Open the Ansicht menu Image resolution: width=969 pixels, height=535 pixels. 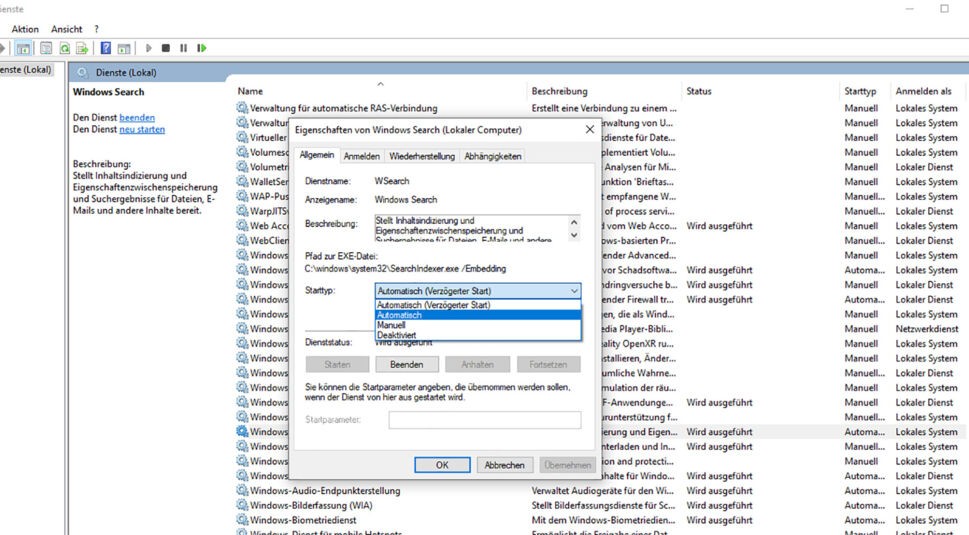[67, 29]
